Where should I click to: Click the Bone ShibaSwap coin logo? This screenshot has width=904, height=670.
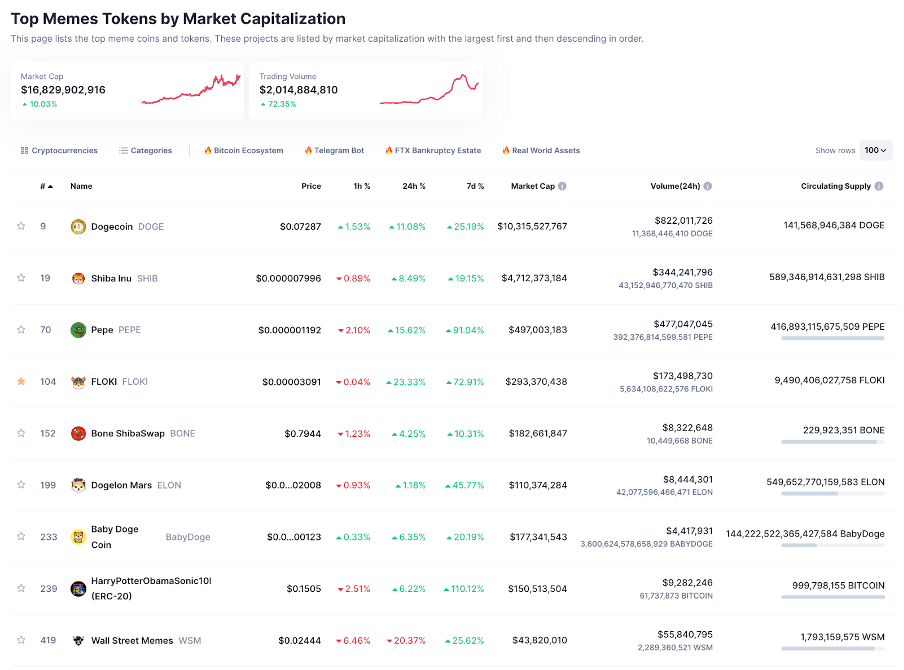[x=78, y=434]
